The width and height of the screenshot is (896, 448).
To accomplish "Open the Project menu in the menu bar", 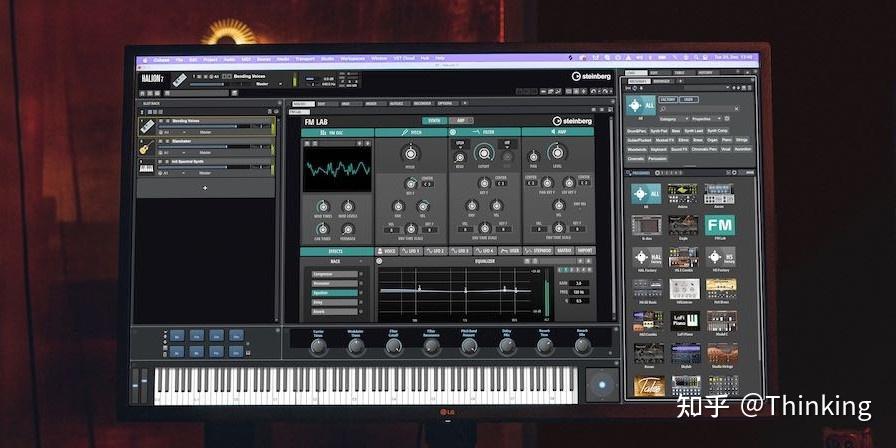I will pos(210,59).
